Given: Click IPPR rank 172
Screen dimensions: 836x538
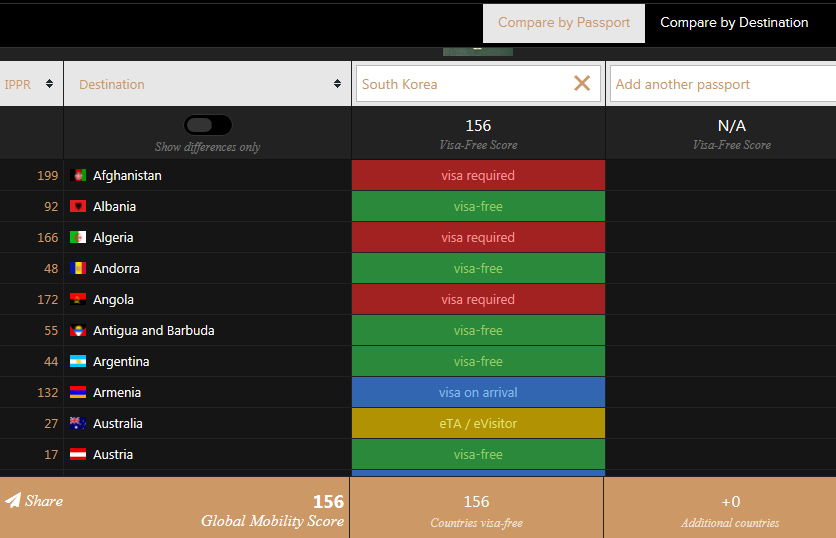Looking at the screenshot, I should pyautogui.click(x=47, y=299).
